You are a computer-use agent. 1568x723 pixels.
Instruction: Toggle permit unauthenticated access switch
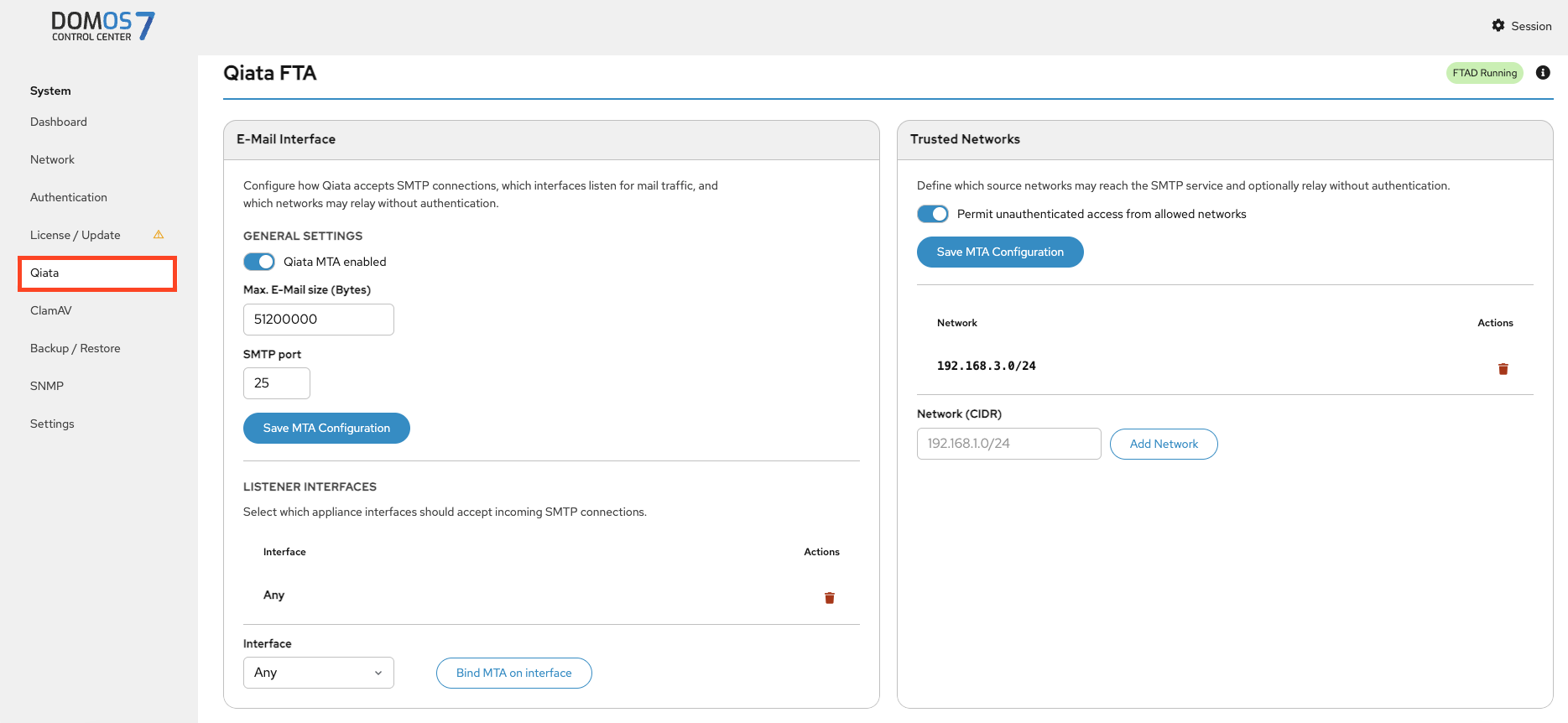[x=933, y=214]
